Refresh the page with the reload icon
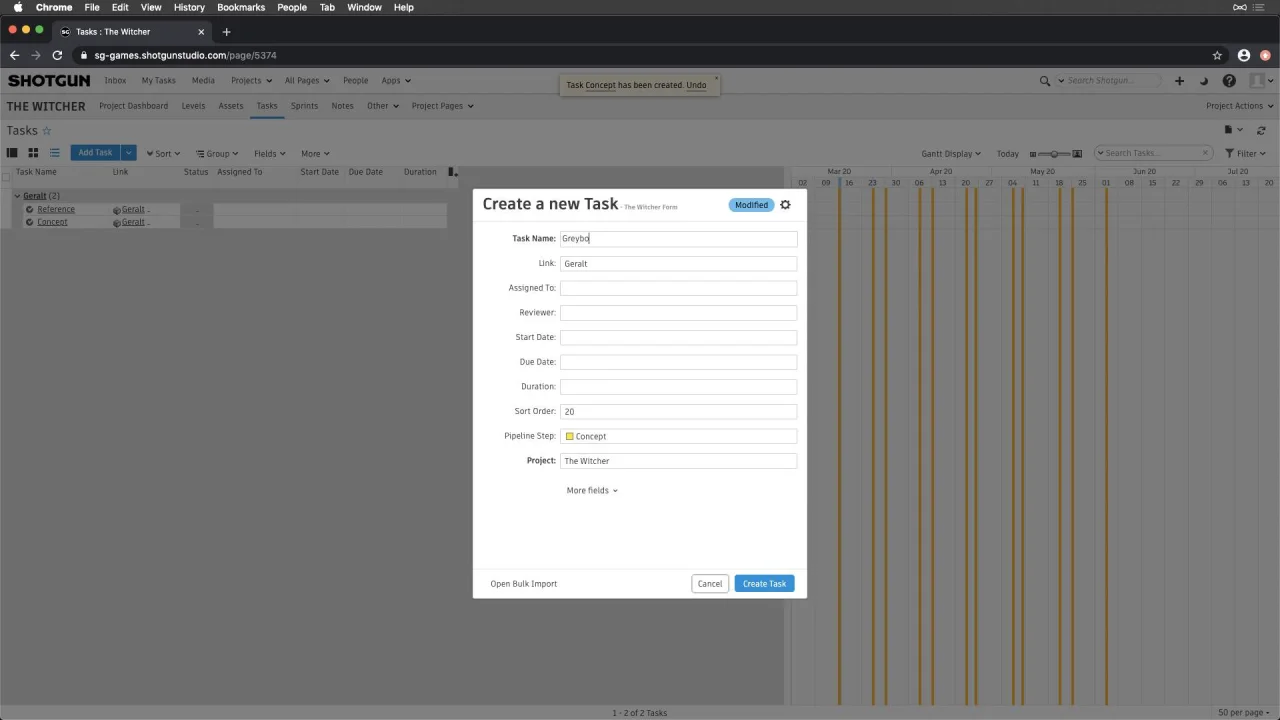 pyautogui.click(x=1261, y=130)
